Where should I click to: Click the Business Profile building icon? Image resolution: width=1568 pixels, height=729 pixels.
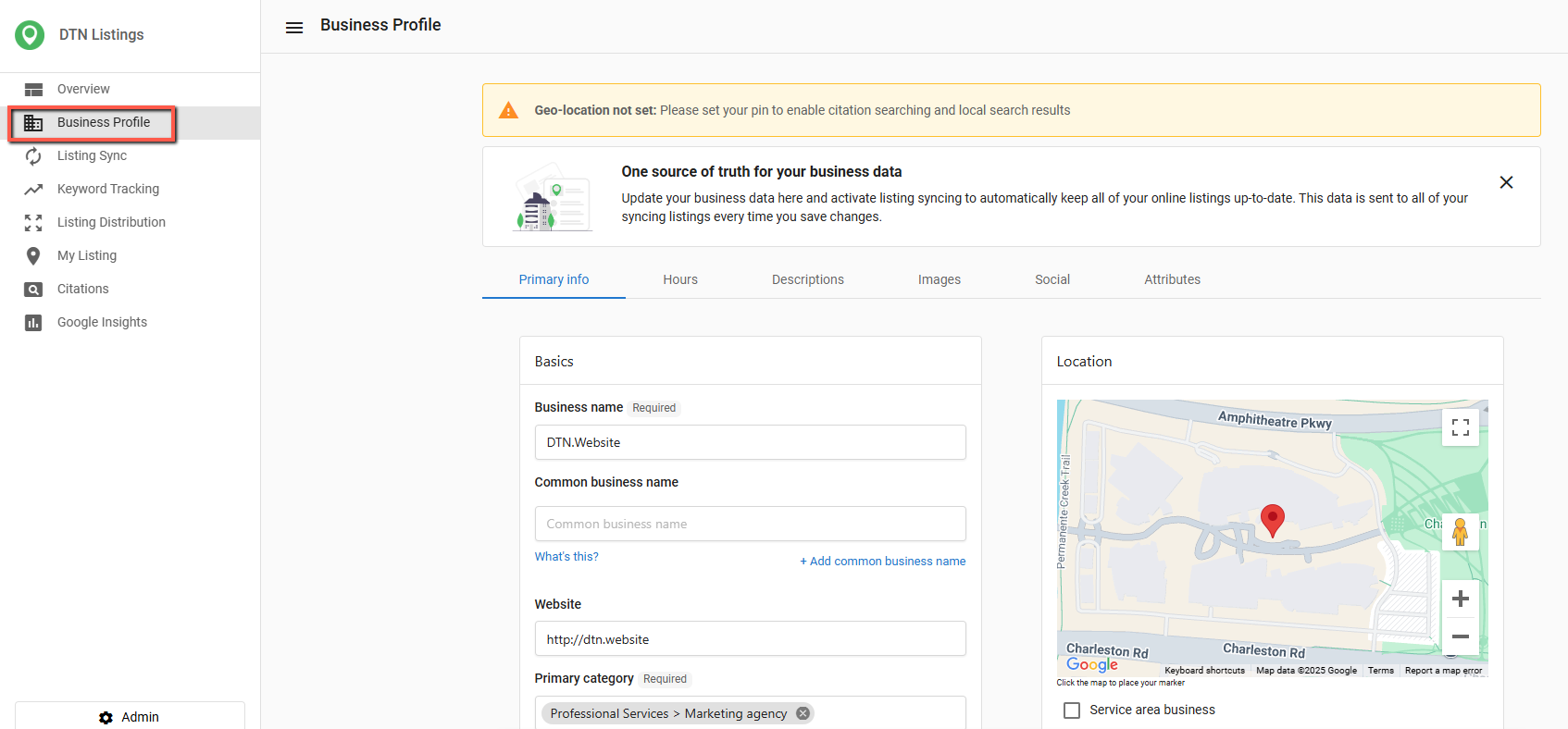(x=33, y=123)
